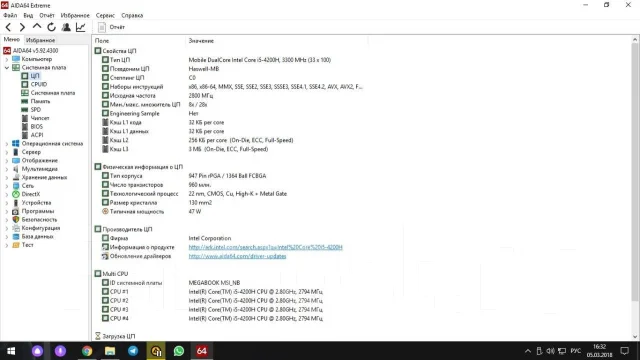Open WhatsApp from the taskbar
This screenshot has height=360, width=640.
(x=179, y=351)
